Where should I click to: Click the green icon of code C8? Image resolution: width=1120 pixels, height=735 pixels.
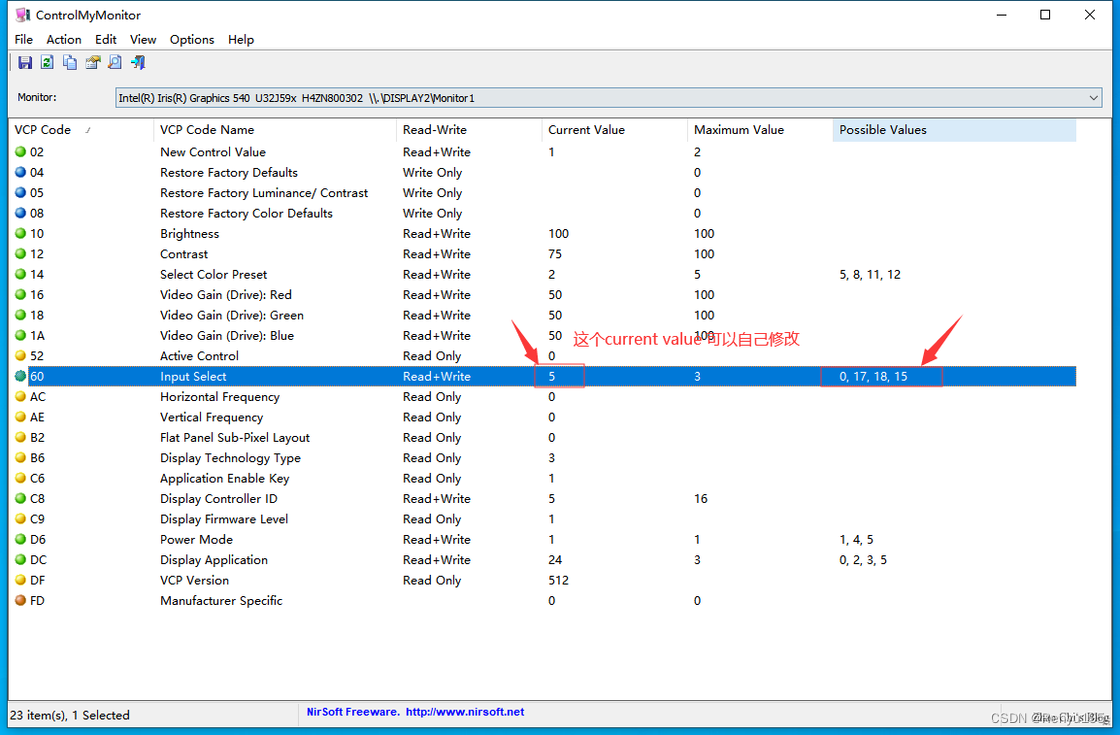(x=21, y=499)
